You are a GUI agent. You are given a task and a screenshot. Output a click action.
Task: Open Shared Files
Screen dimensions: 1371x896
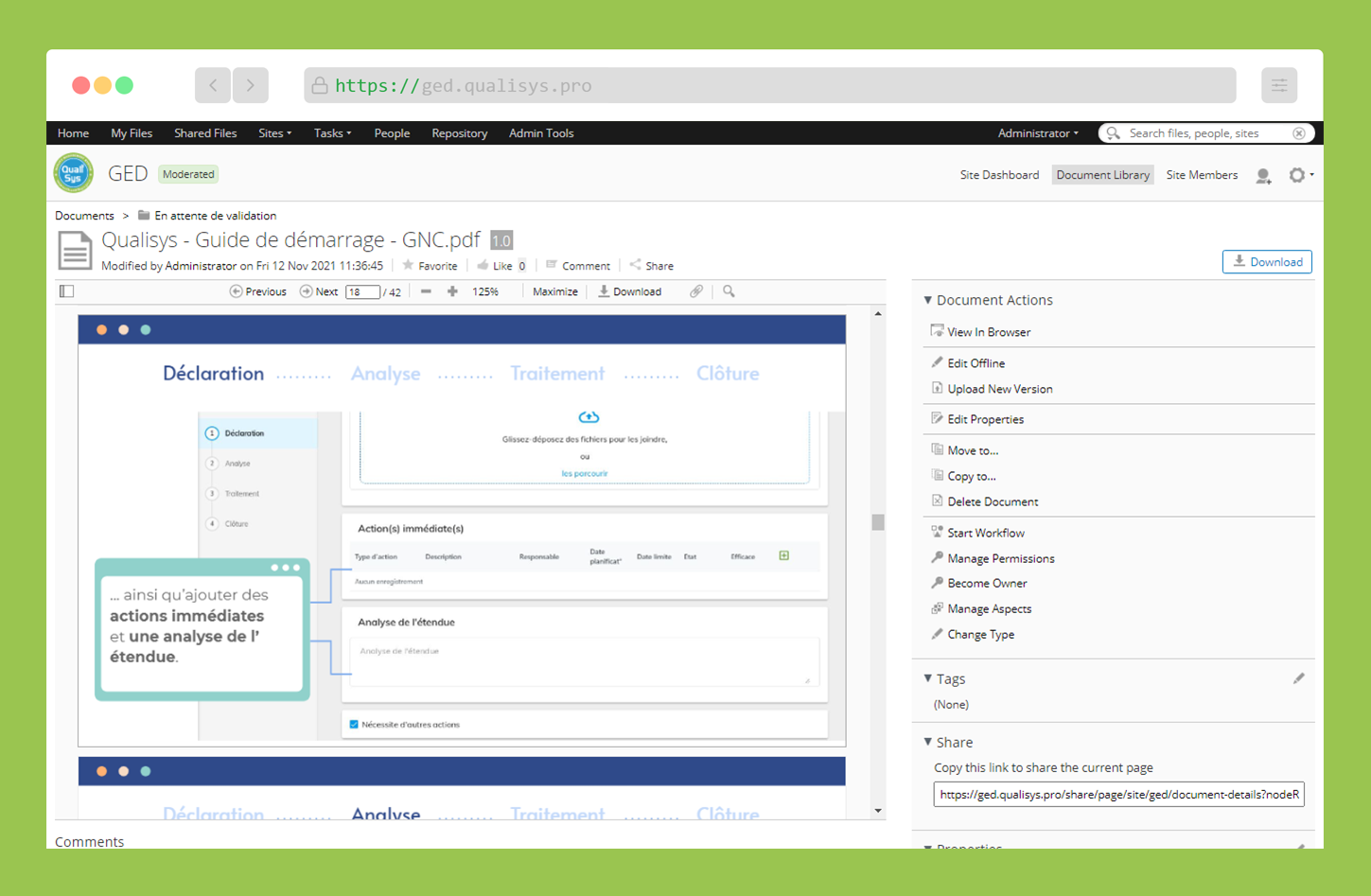pos(205,133)
